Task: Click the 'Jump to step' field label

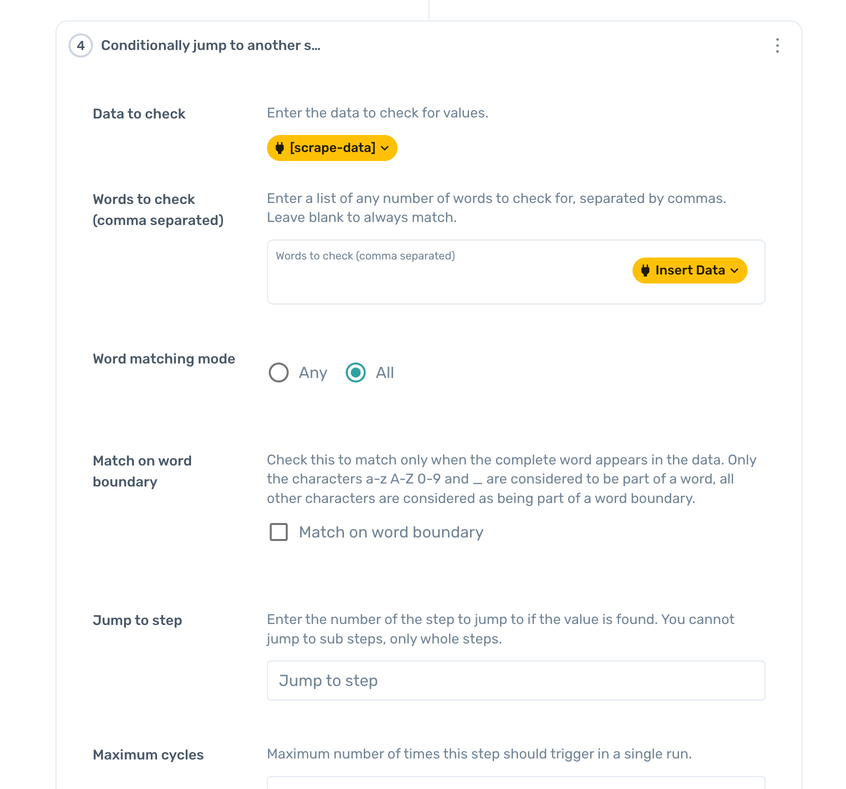Action: pyautogui.click(x=137, y=621)
